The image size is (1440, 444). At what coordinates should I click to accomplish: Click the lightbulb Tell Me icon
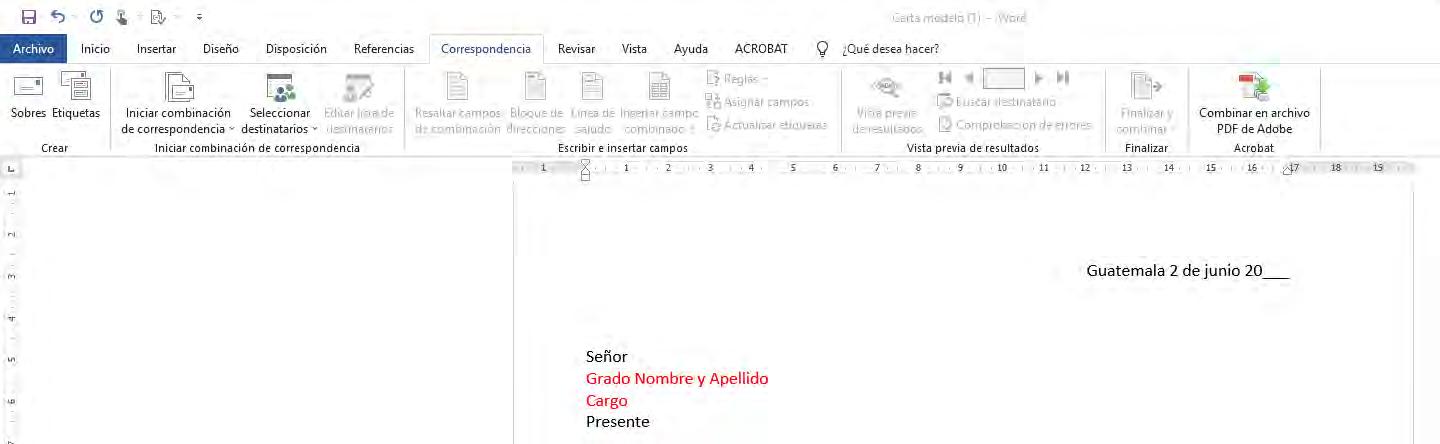823,49
